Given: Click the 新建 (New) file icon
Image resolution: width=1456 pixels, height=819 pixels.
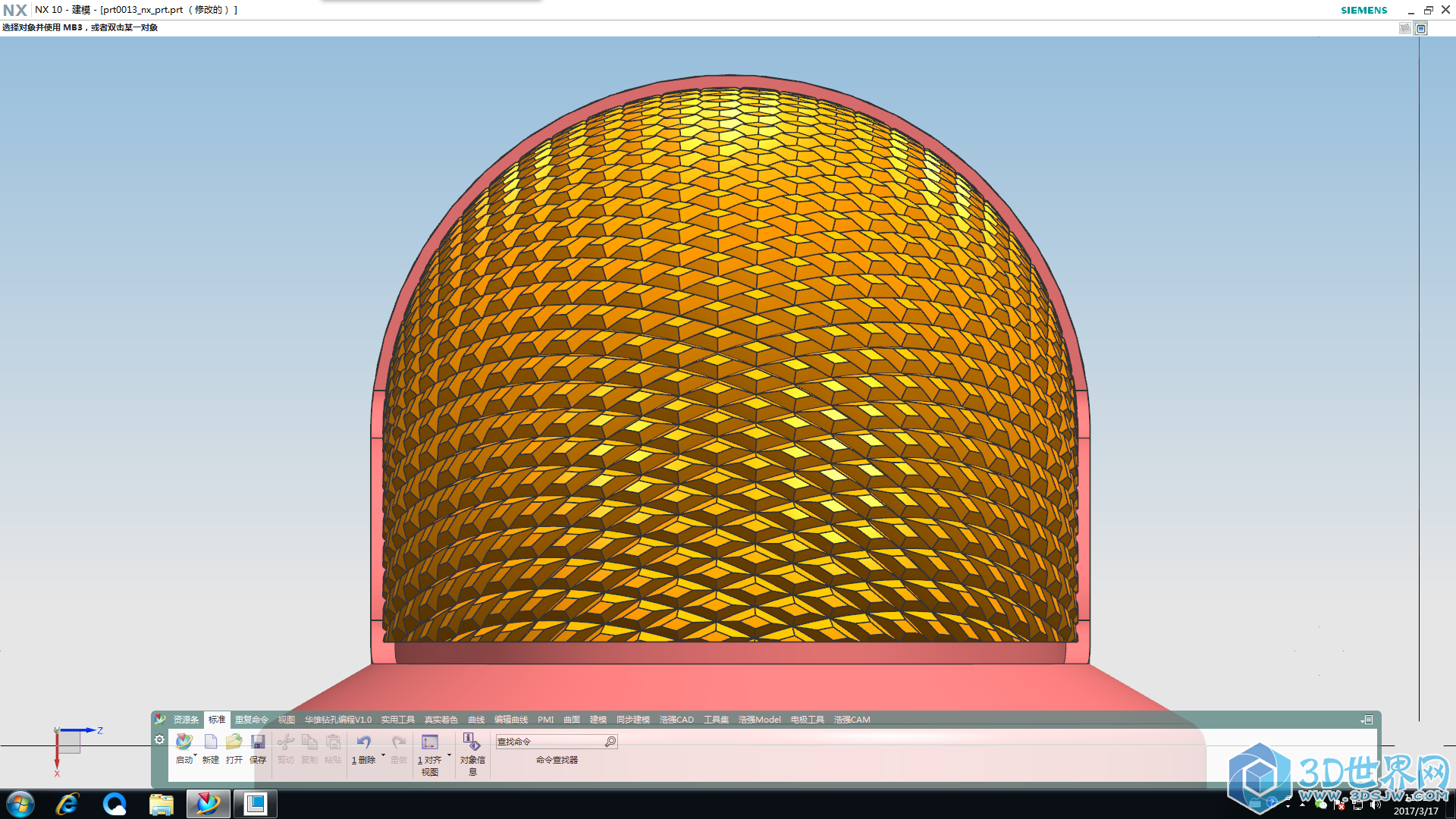Looking at the screenshot, I should pos(211,742).
